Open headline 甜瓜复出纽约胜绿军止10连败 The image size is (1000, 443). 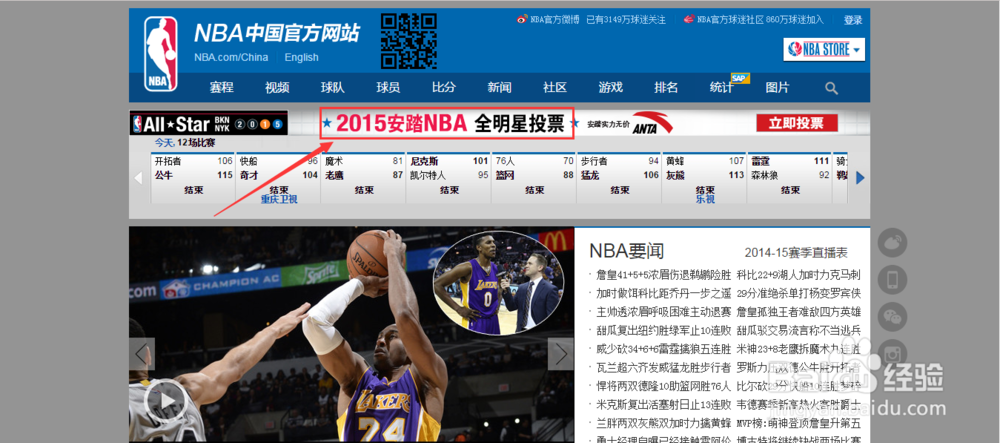(663, 331)
